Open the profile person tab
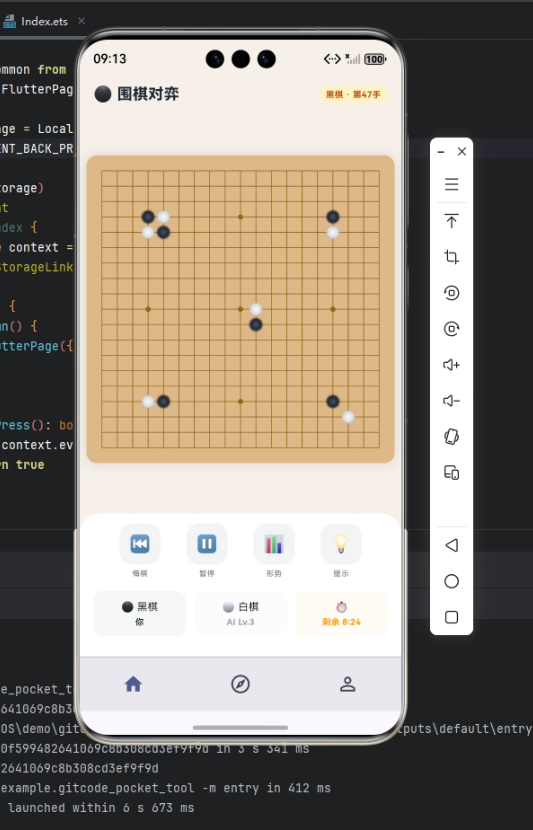The width and height of the screenshot is (533, 830). coord(347,684)
